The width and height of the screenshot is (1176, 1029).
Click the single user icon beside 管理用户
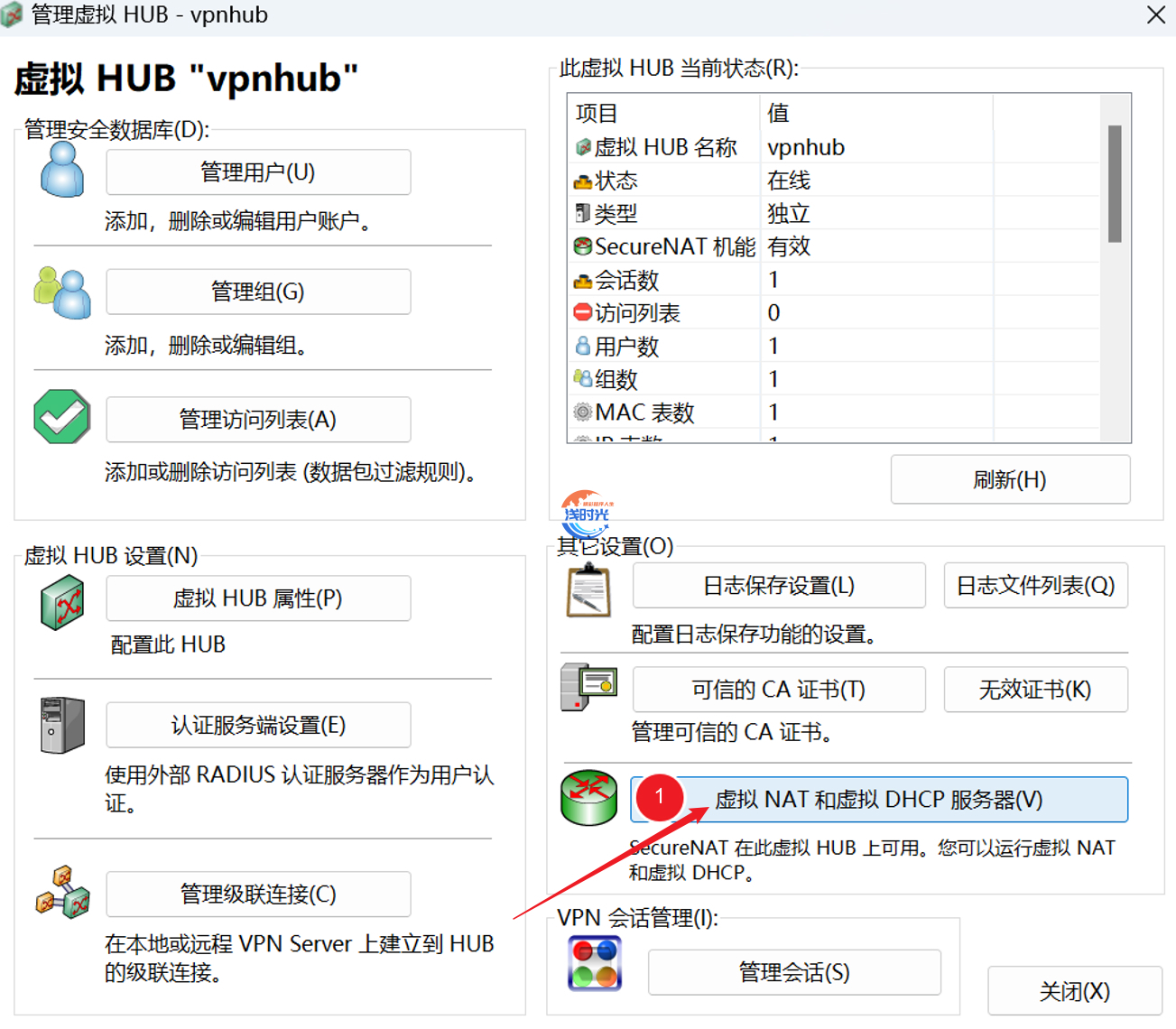point(62,171)
